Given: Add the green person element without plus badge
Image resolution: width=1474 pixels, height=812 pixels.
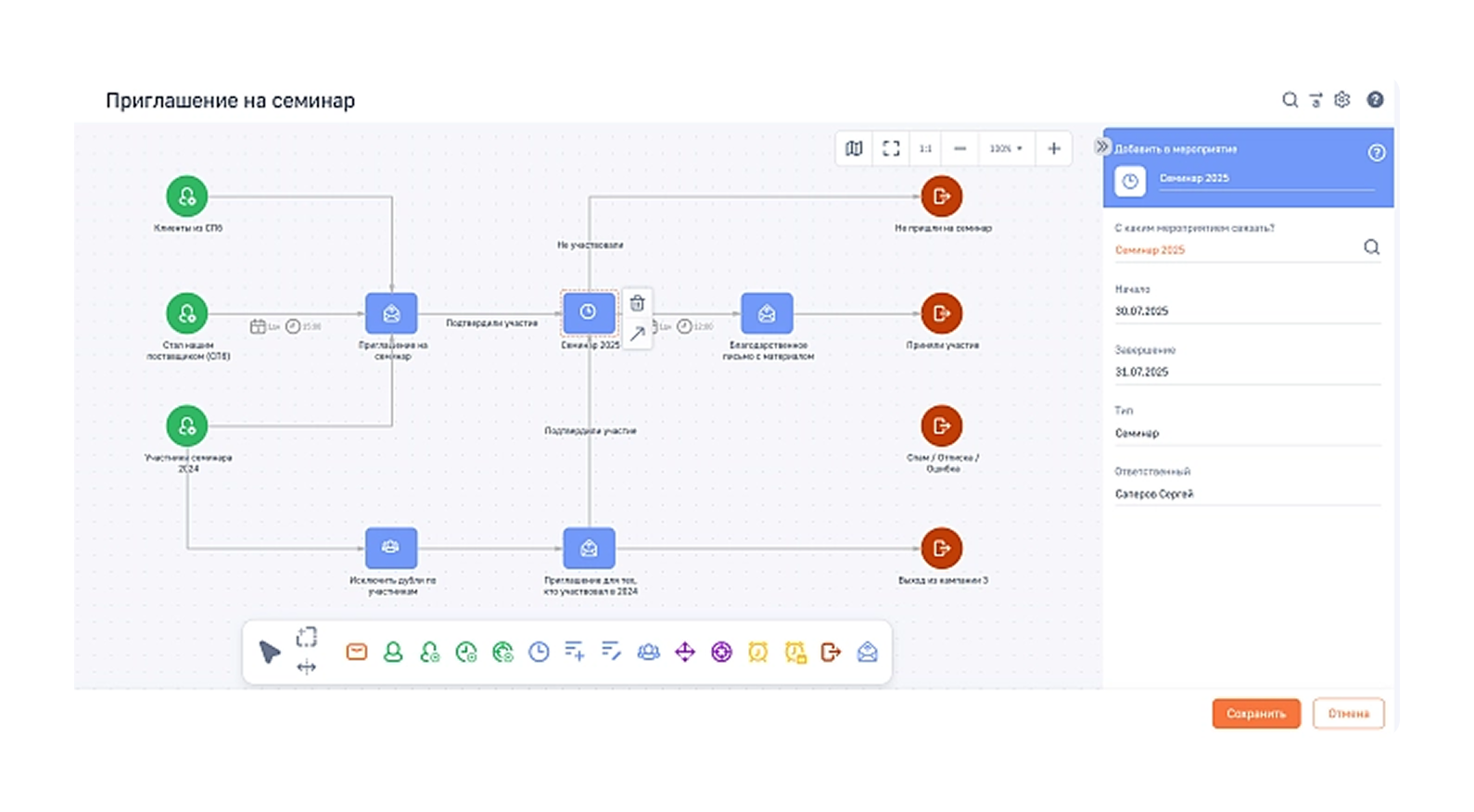Looking at the screenshot, I should 393,653.
